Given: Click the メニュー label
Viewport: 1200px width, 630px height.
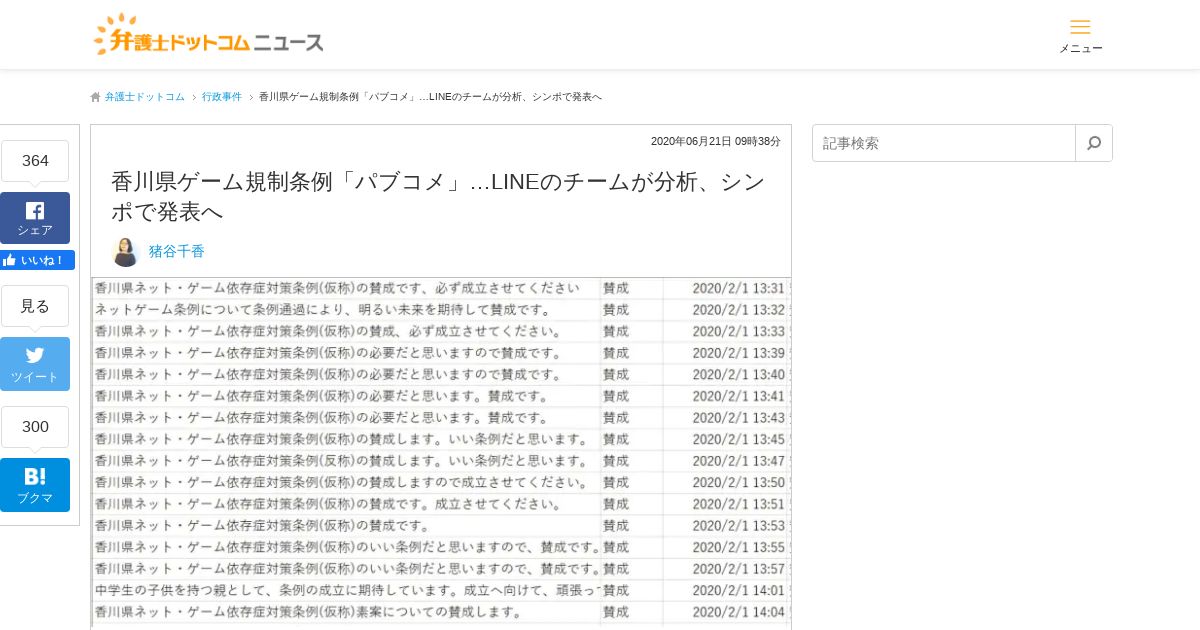Looking at the screenshot, I should (x=1081, y=48).
